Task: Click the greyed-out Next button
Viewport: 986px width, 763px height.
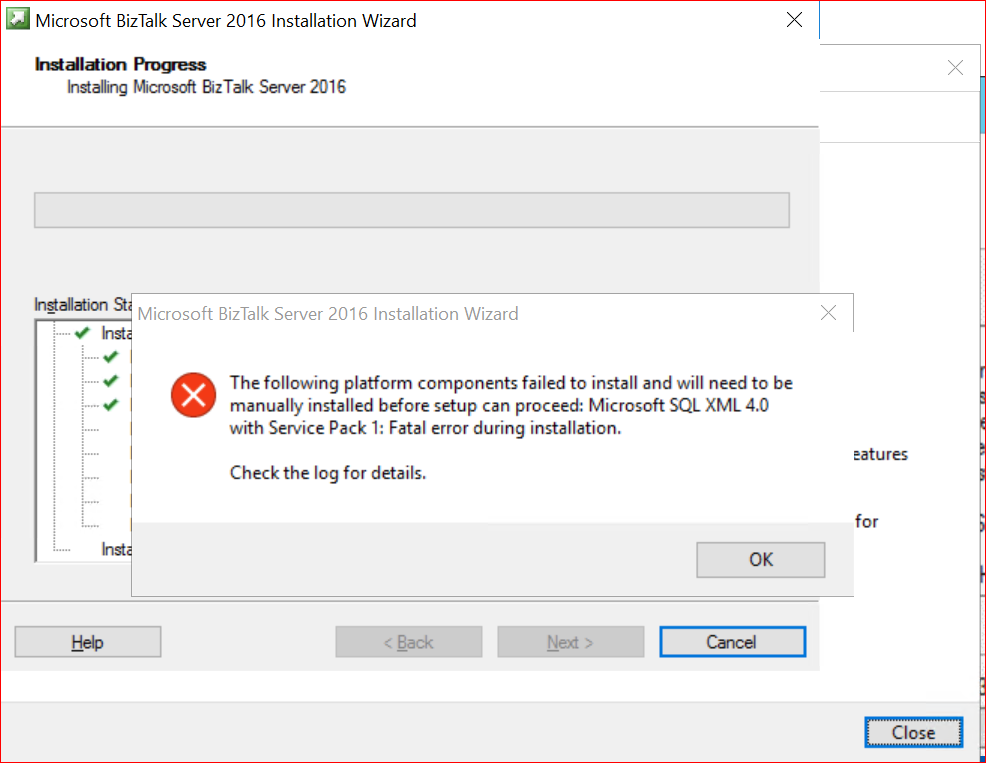Action: pyautogui.click(x=570, y=642)
